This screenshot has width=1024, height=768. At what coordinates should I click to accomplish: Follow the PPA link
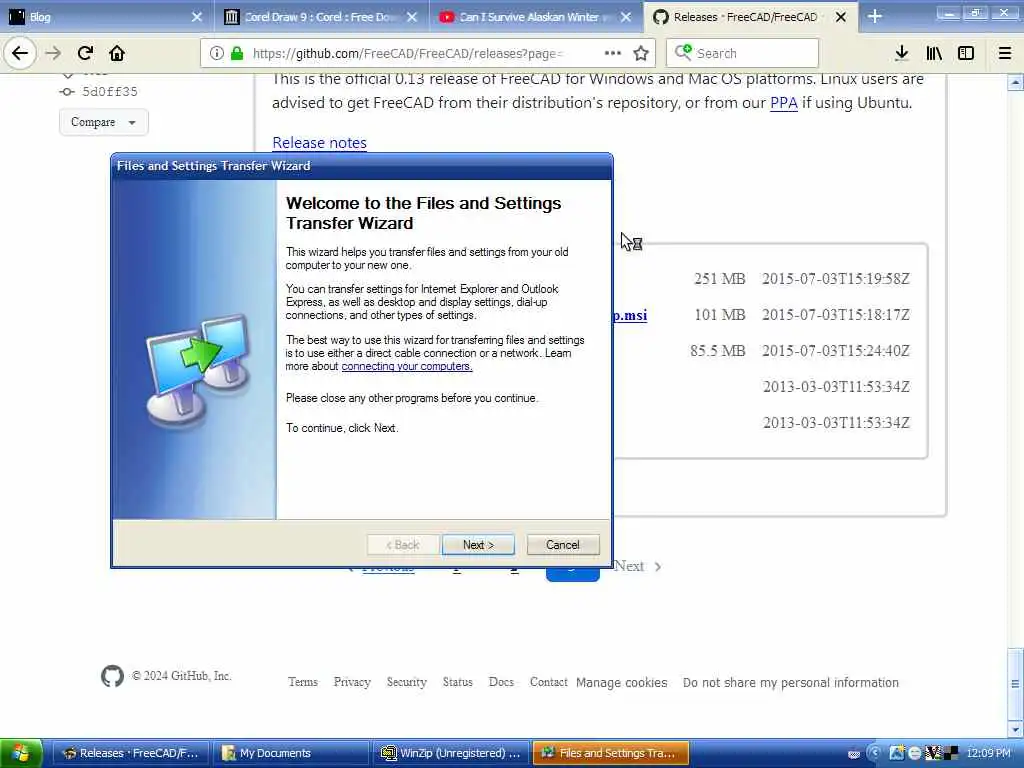(x=784, y=103)
